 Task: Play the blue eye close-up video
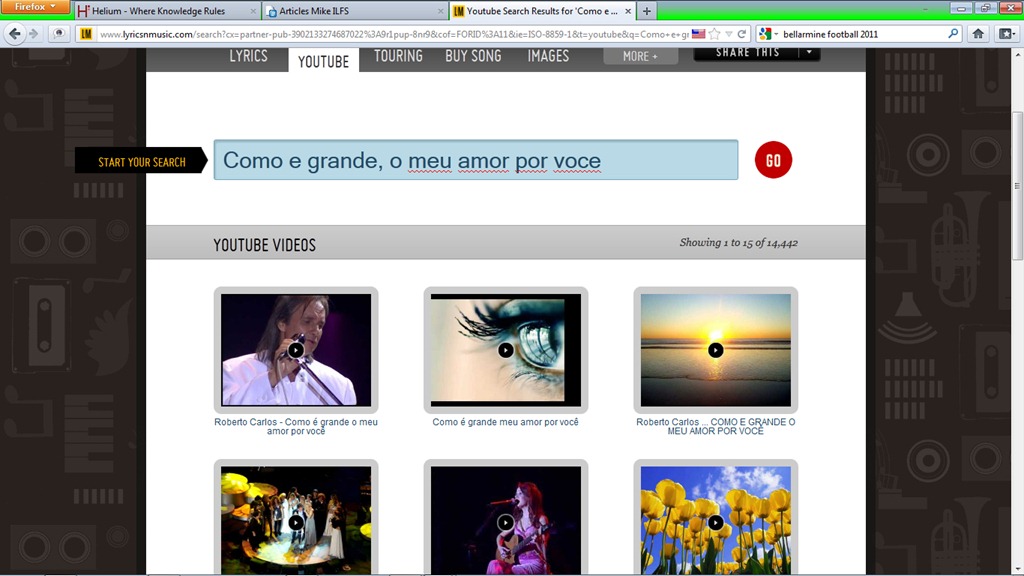tap(506, 350)
